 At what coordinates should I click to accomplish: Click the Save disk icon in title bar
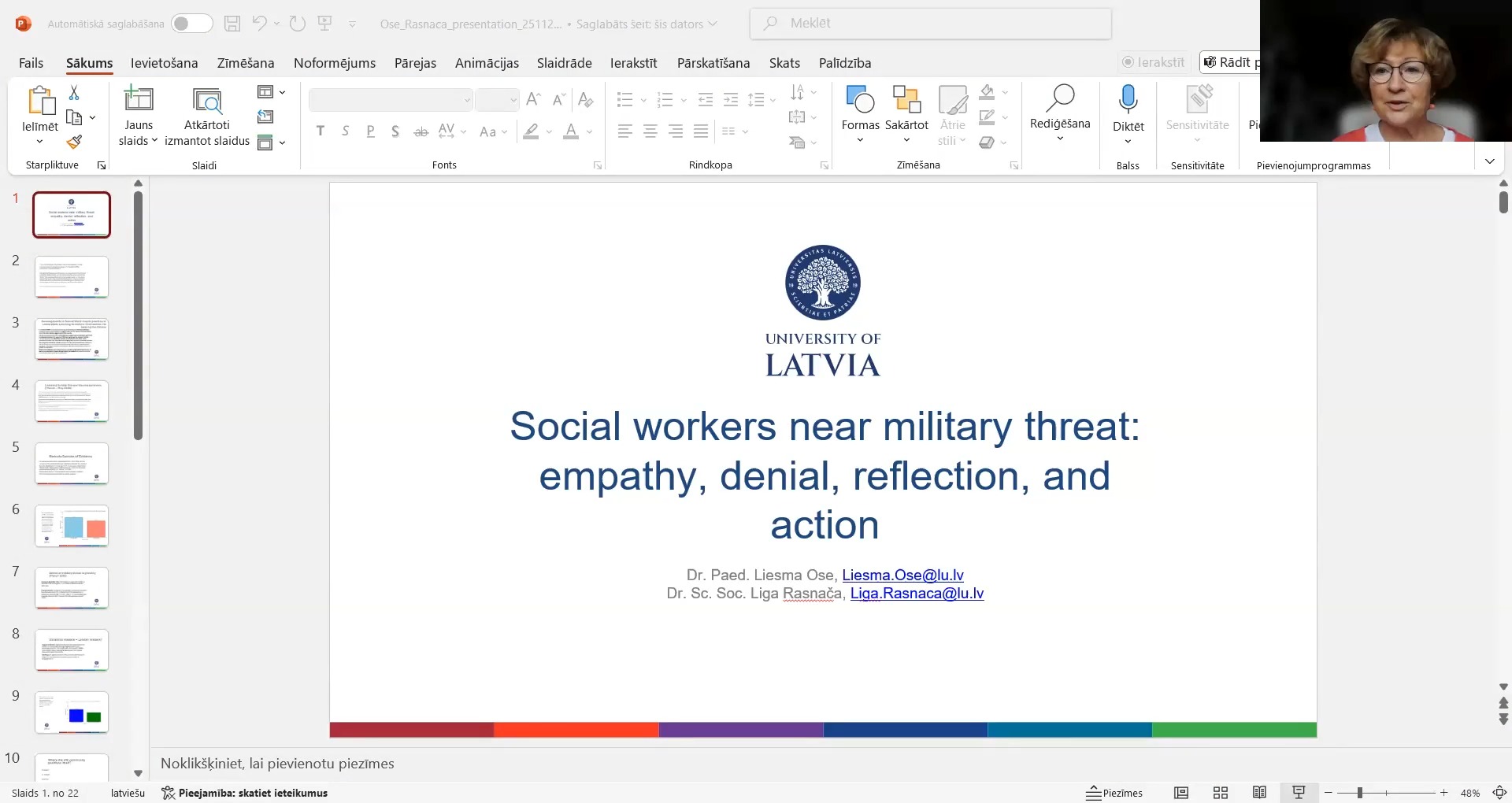coord(232,24)
